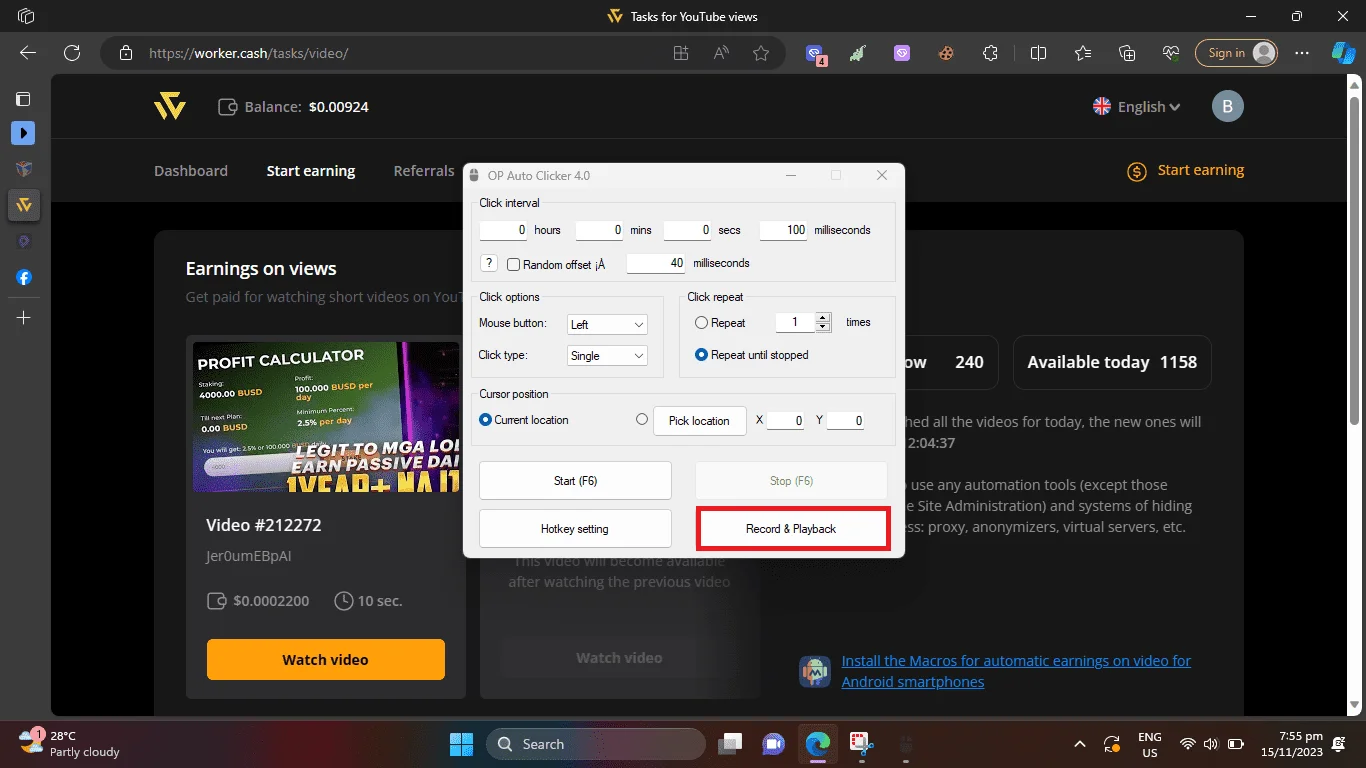Click the X coordinate field

785,421
